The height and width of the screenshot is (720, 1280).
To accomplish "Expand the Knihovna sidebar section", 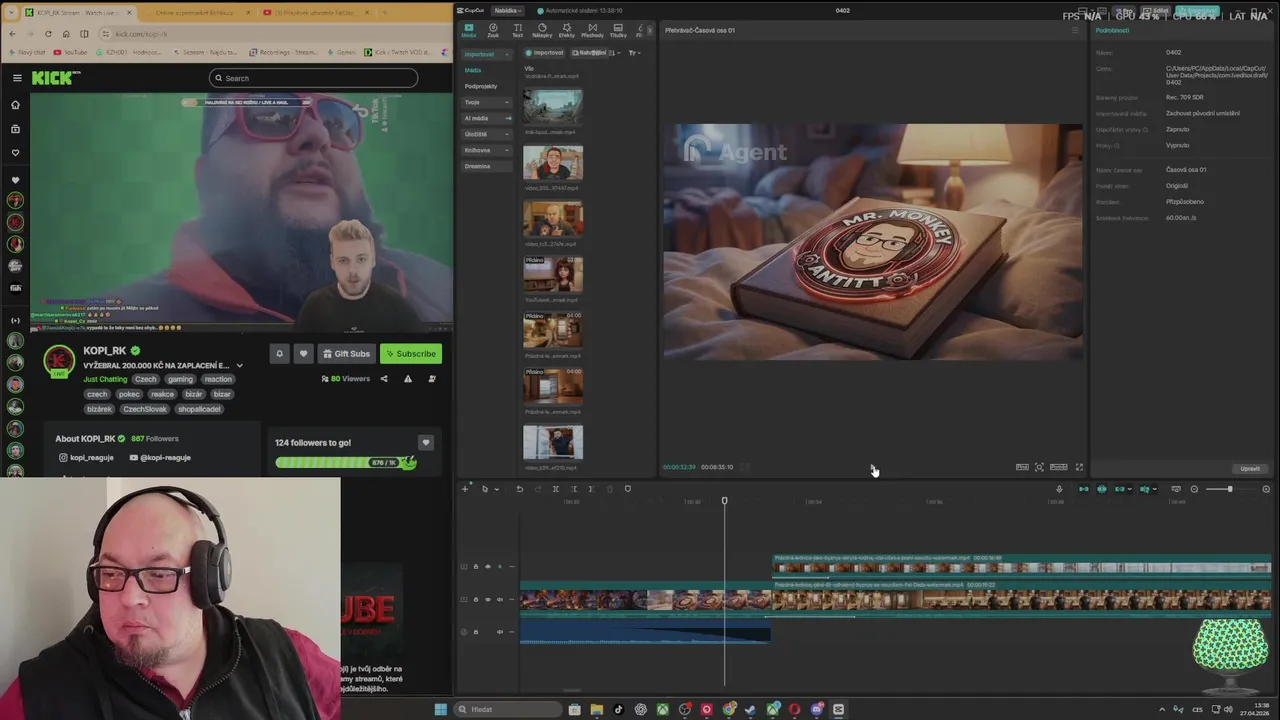I will pyautogui.click(x=486, y=150).
